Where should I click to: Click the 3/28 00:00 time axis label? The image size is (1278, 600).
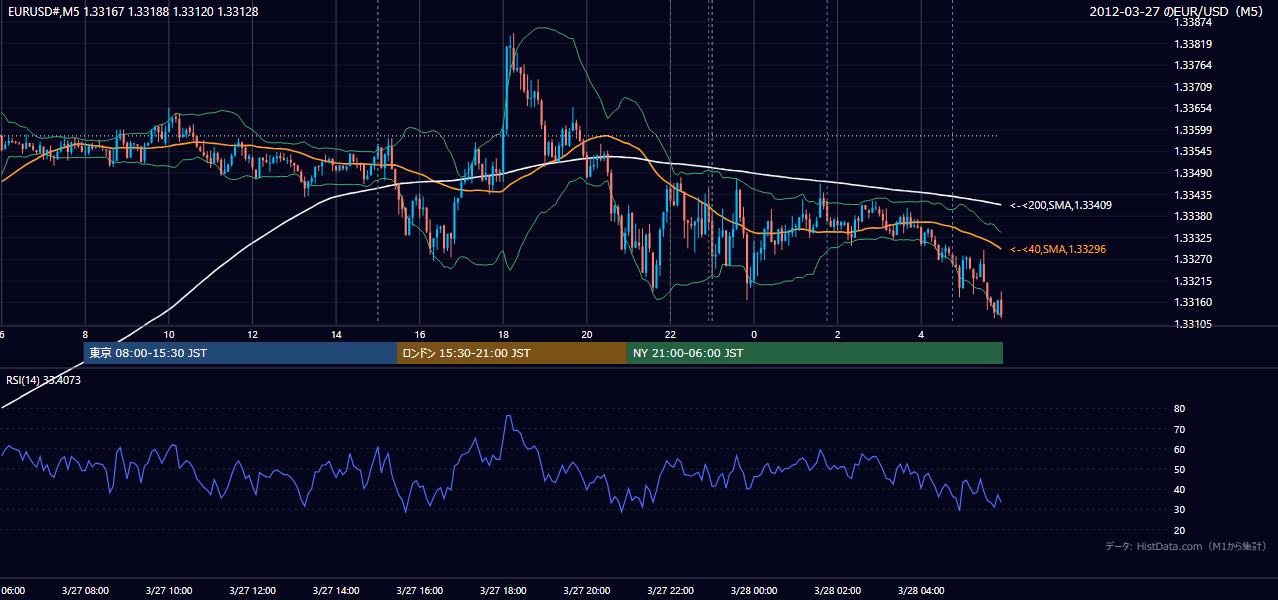click(754, 591)
